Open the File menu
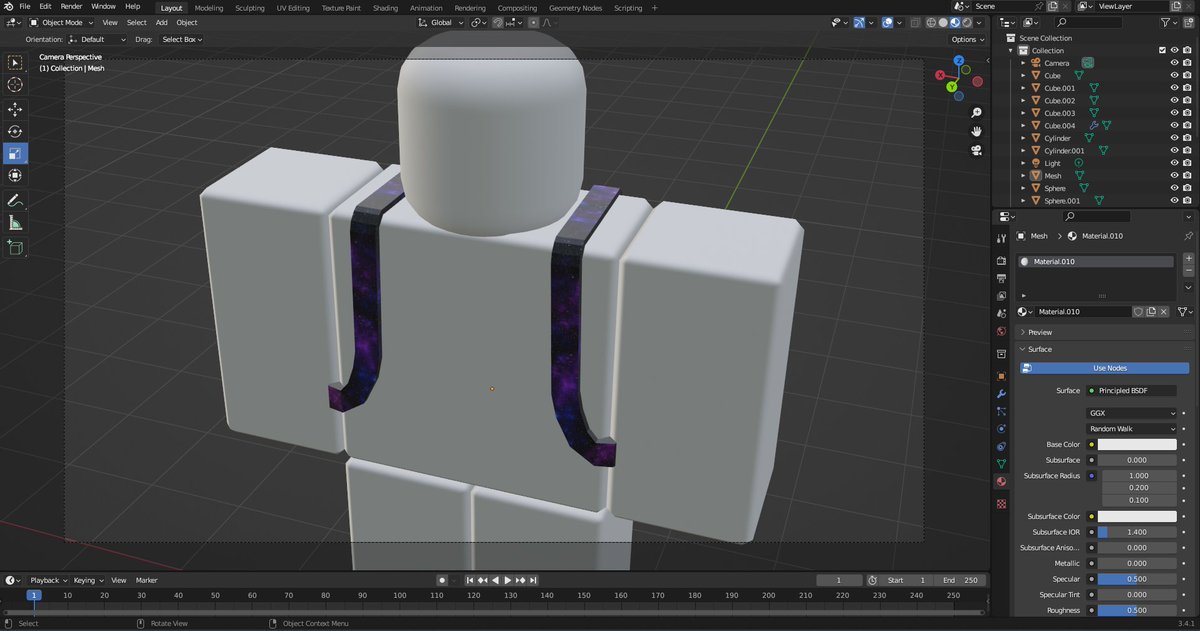The width and height of the screenshot is (1200, 631). coord(24,6)
